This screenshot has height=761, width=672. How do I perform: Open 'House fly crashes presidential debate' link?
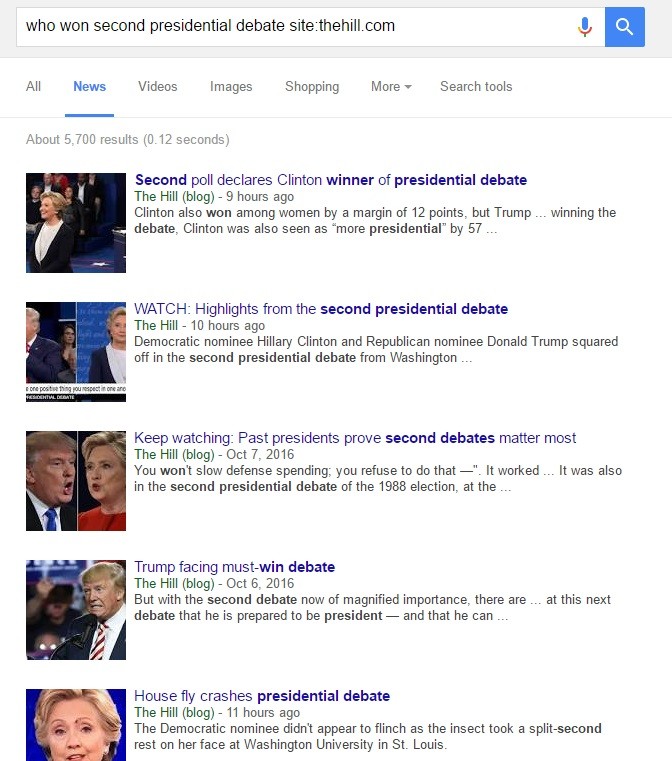[x=262, y=696]
